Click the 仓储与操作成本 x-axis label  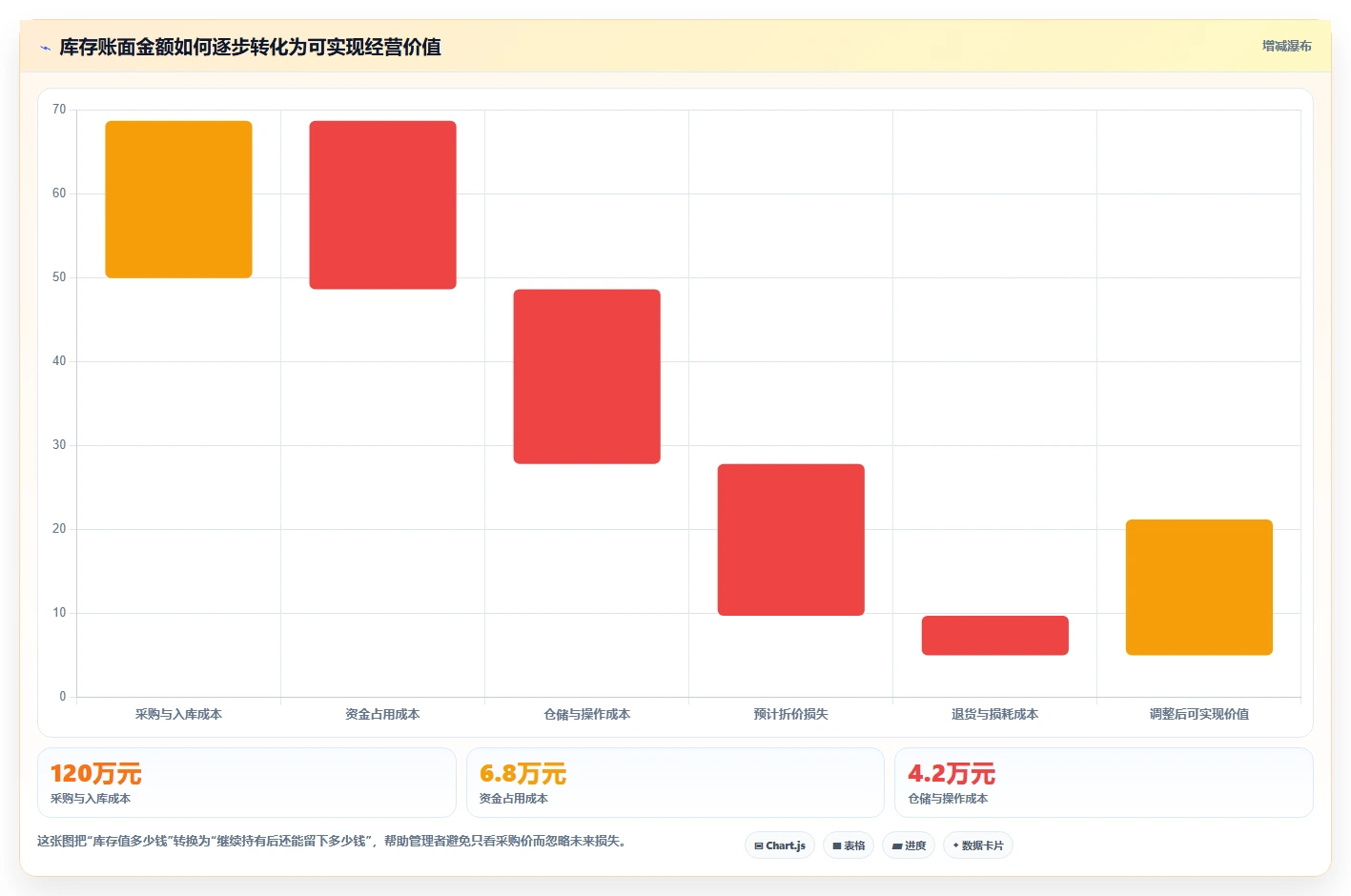(586, 714)
